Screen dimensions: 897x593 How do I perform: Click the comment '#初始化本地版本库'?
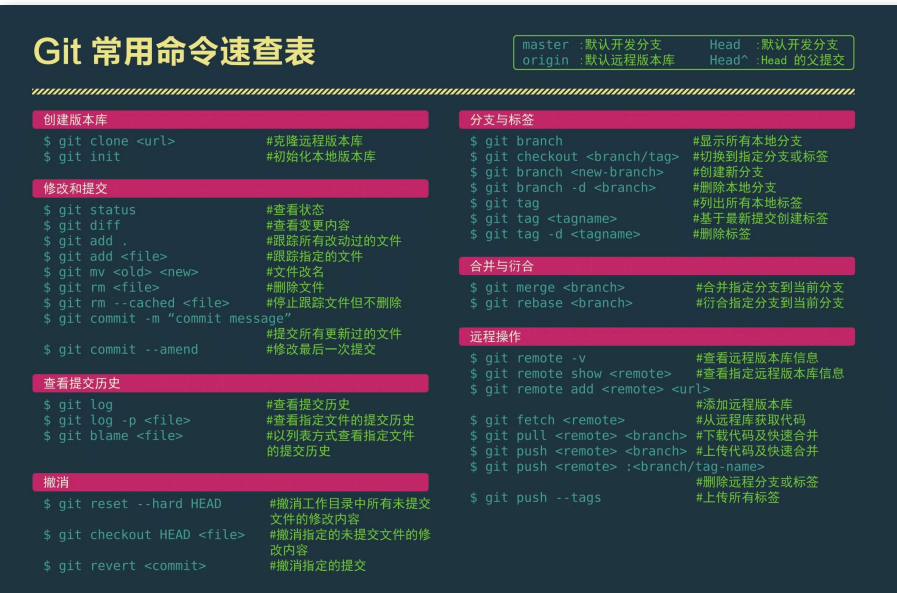click(321, 157)
